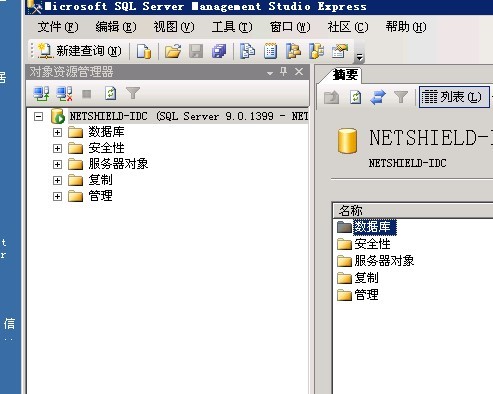This screenshot has width=493, height=394.
Task: Click the summary page notepad icon
Action: tap(270, 51)
